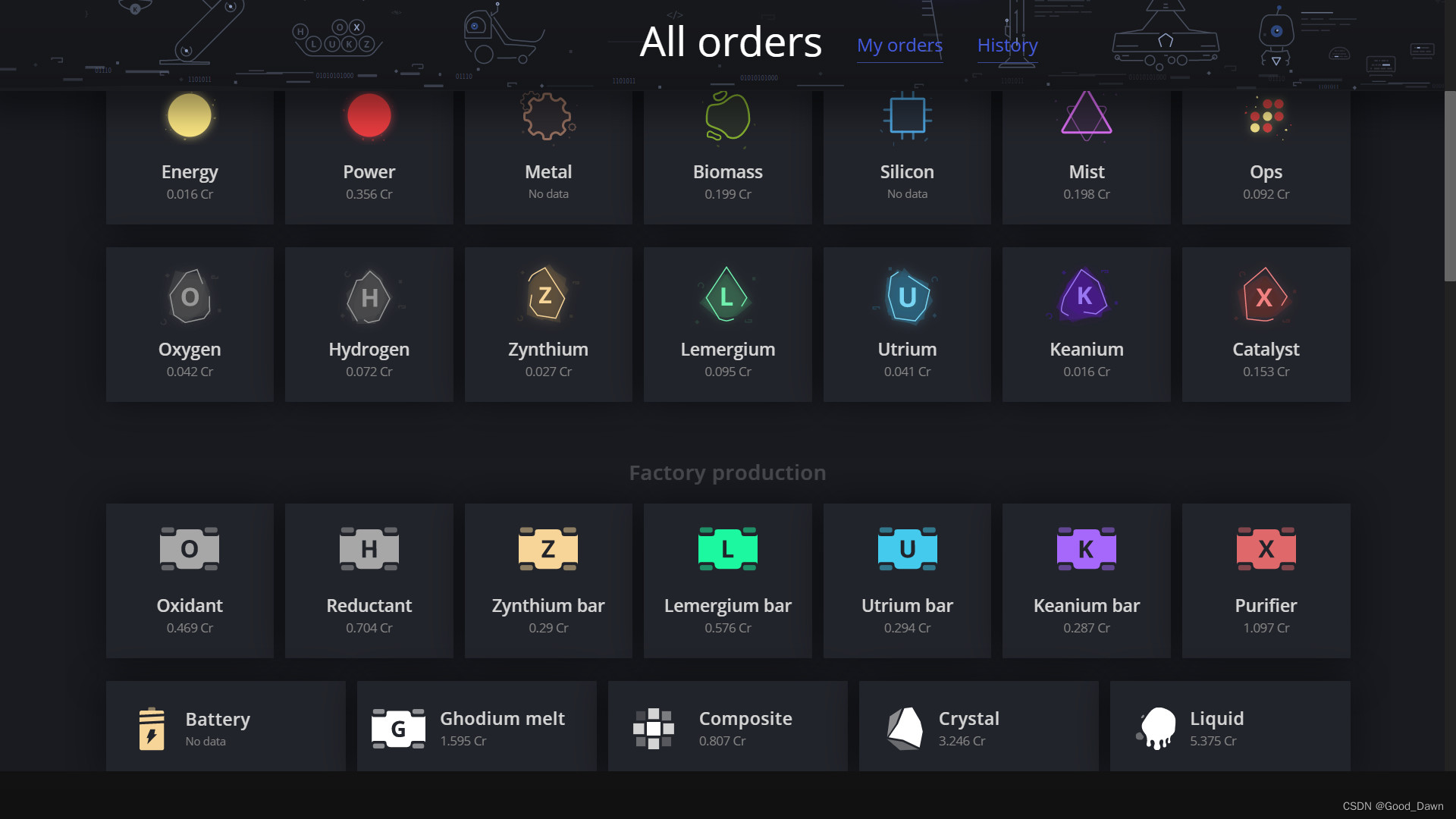Open the red Catalyst X icon
The image size is (1456, 819).
1266,295
